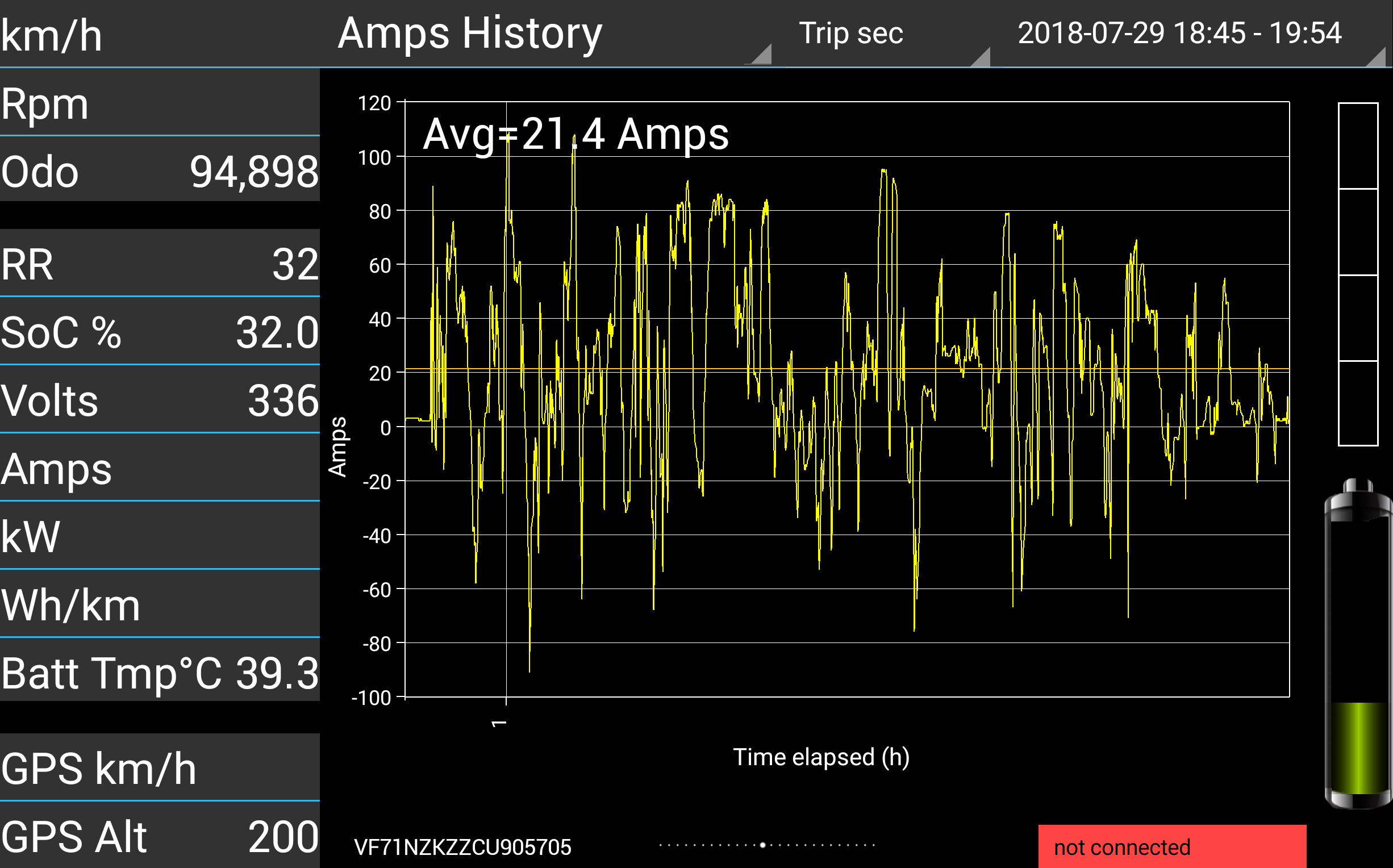Image resolution: width=1393 pixels, height=868 pixels.
Task: Select the GPS km/h row
Action: pyautogui.click(x=160, y=767)
